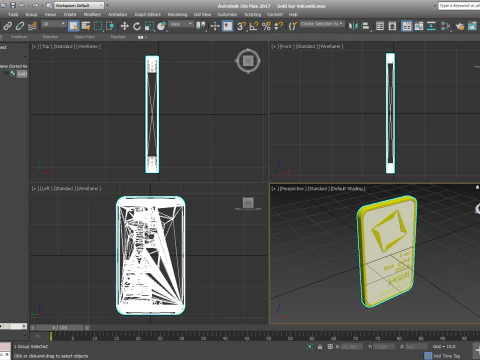Open the reference coordinate system View dropdown
This screenshot has width=480, height=360.
coord(181,24)
